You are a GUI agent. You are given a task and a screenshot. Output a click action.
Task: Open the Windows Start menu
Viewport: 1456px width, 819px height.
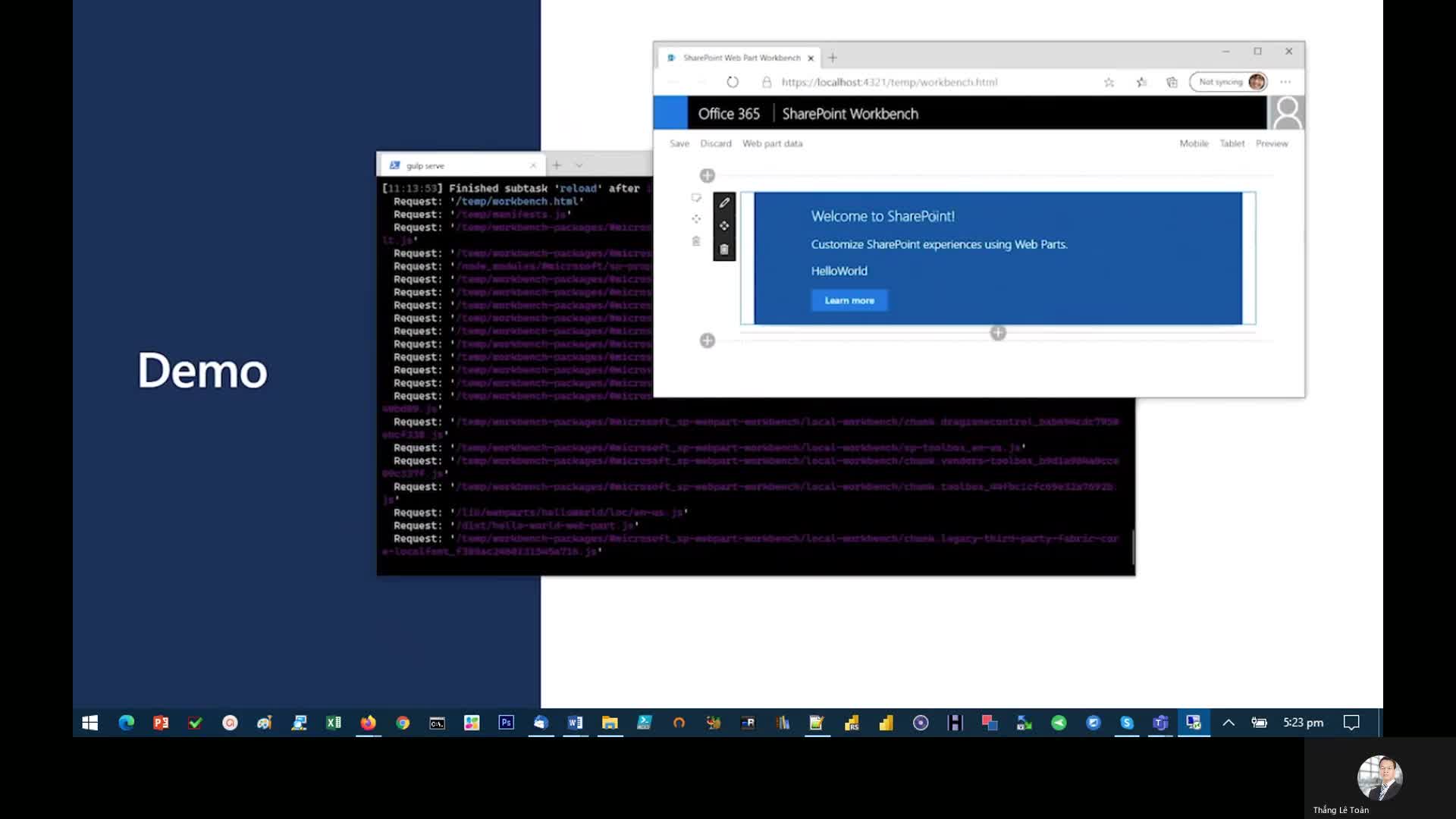[90, 723]
